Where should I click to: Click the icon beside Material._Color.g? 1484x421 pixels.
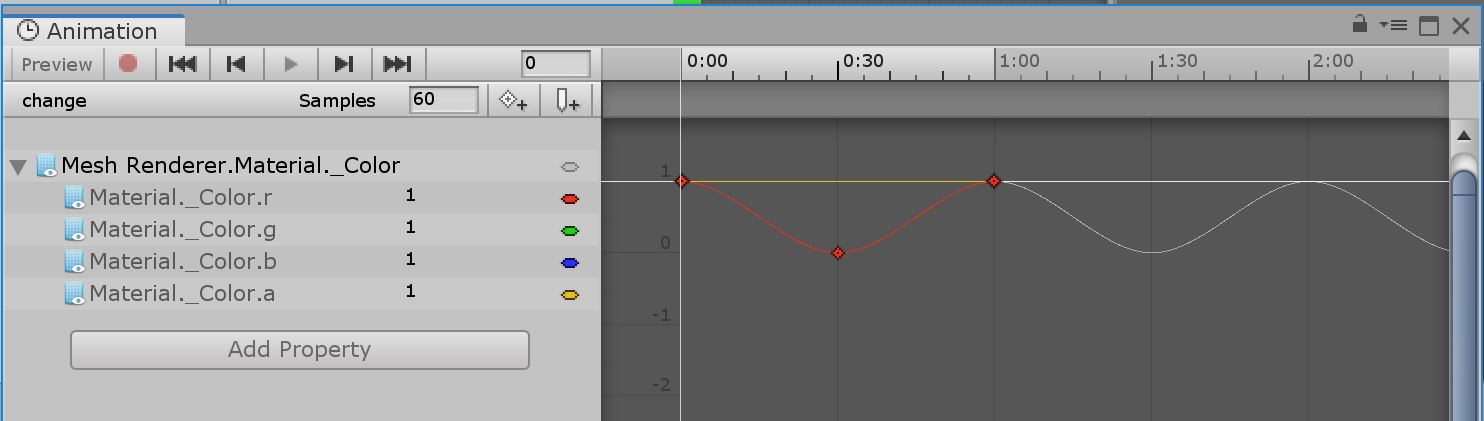coord(76,230)
